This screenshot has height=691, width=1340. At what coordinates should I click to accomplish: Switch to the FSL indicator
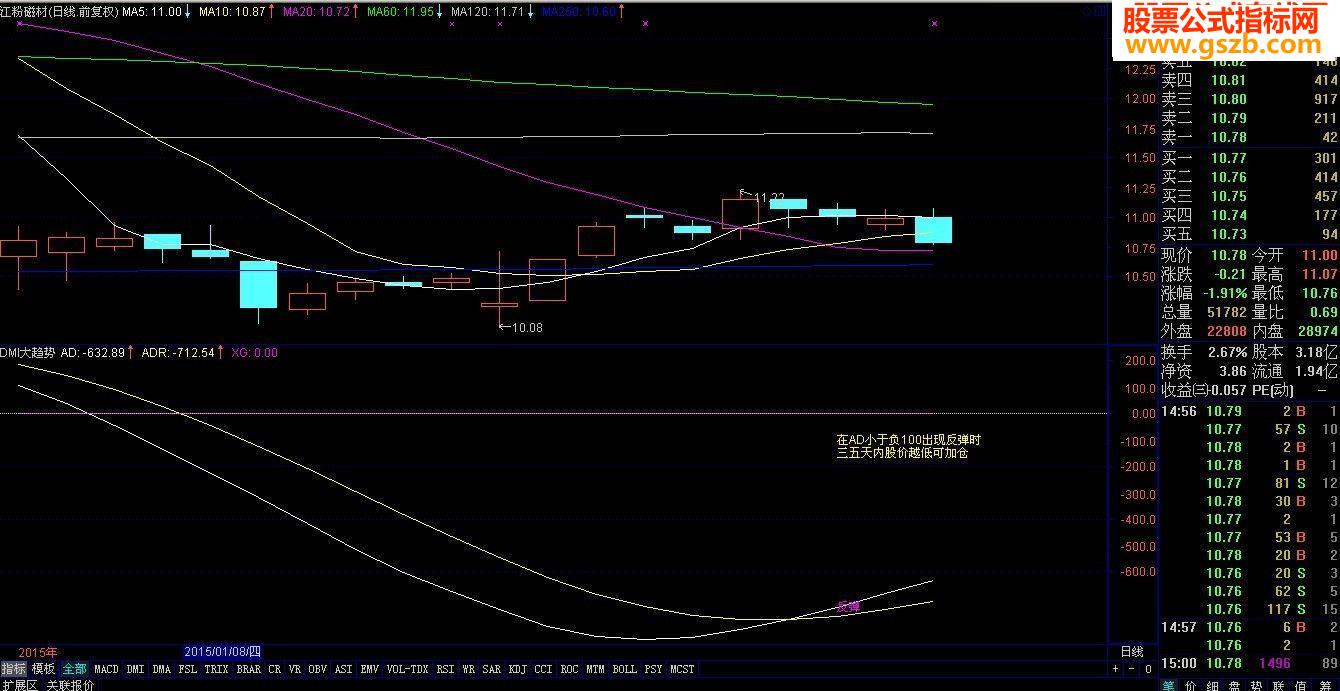coord(188,669)
